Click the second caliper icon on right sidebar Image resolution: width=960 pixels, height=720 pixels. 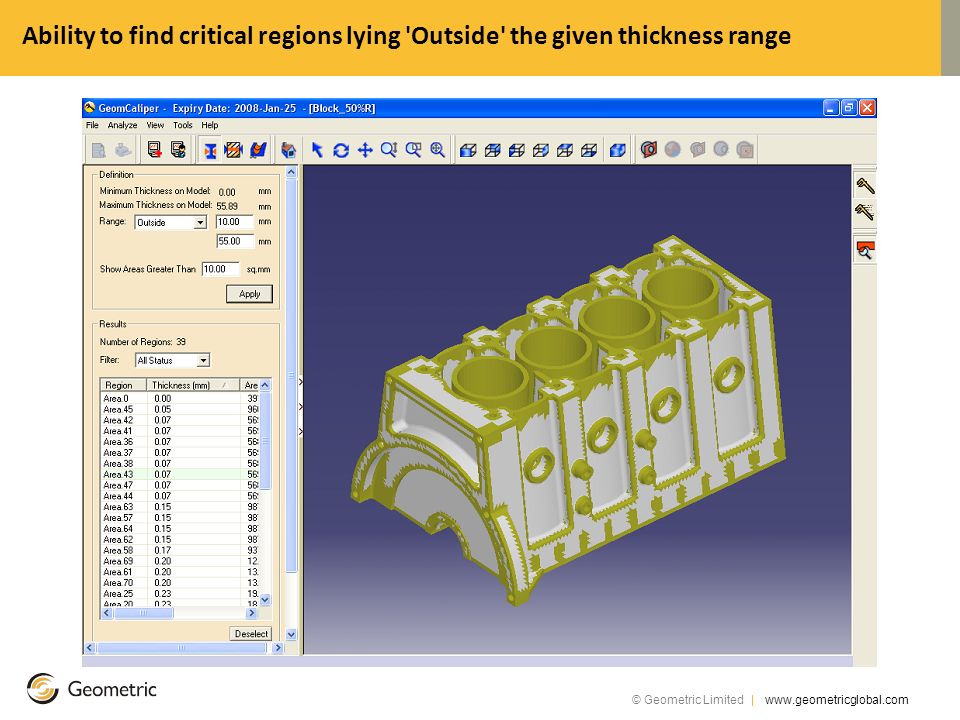[x=864, y=212]
